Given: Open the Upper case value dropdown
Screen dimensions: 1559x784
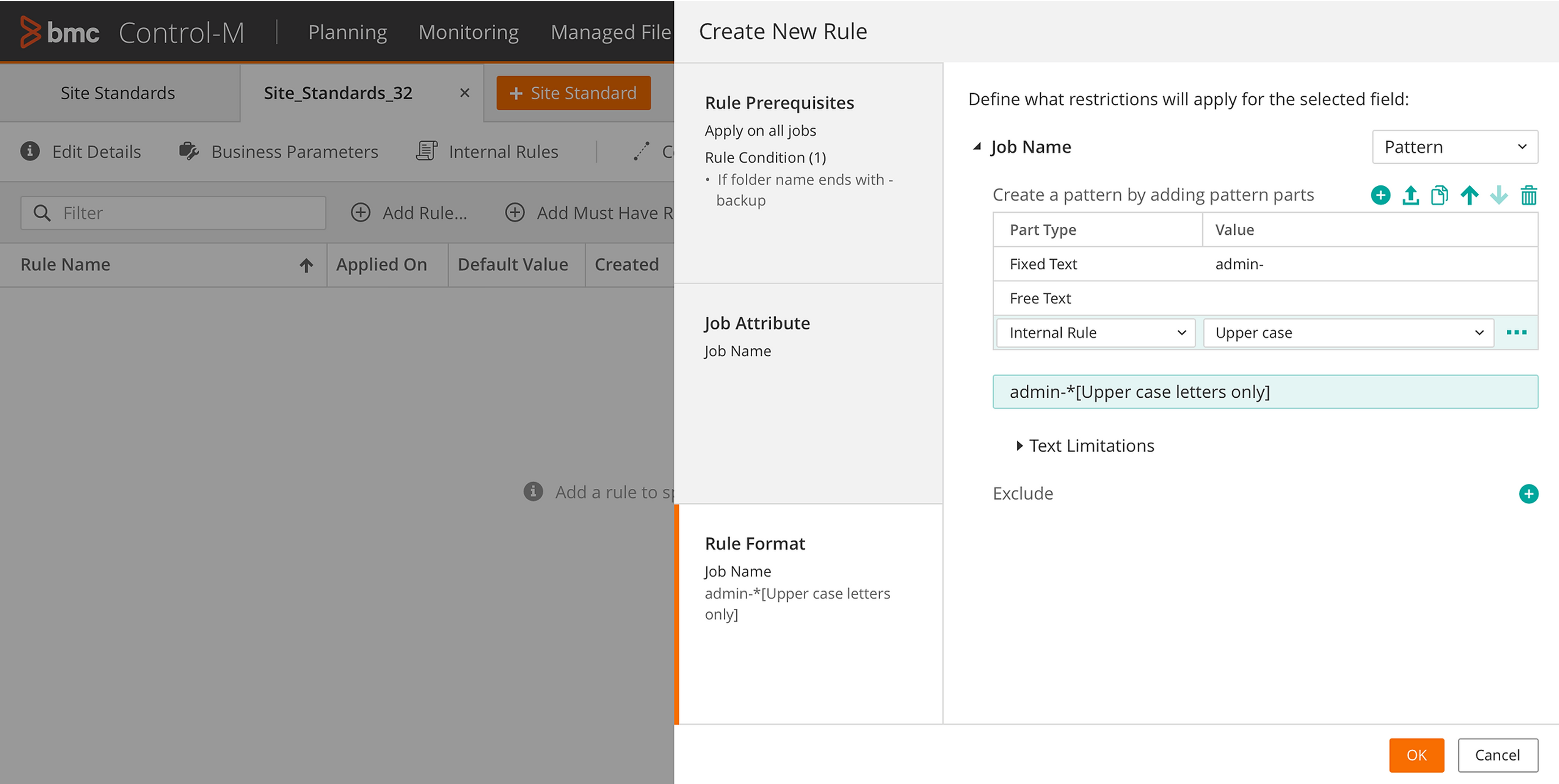Looking at the screenshot, I should (x=1348, y=333).
